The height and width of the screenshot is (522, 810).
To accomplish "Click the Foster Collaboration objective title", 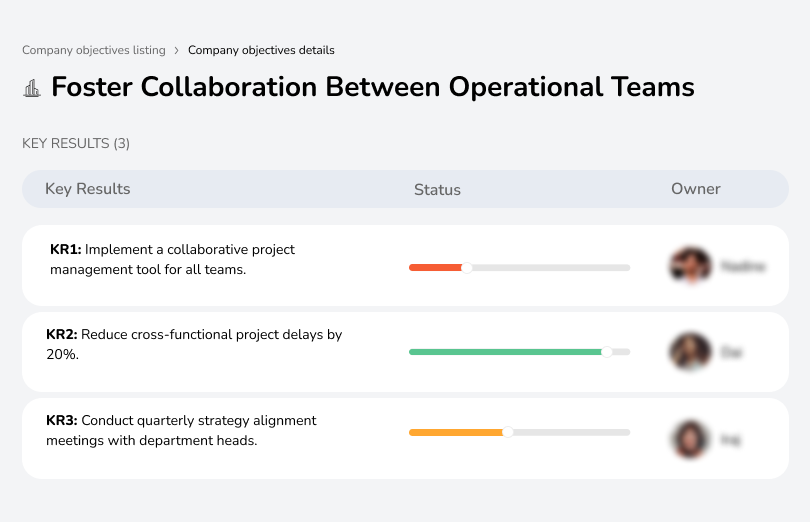I will [x=372, y=87].
